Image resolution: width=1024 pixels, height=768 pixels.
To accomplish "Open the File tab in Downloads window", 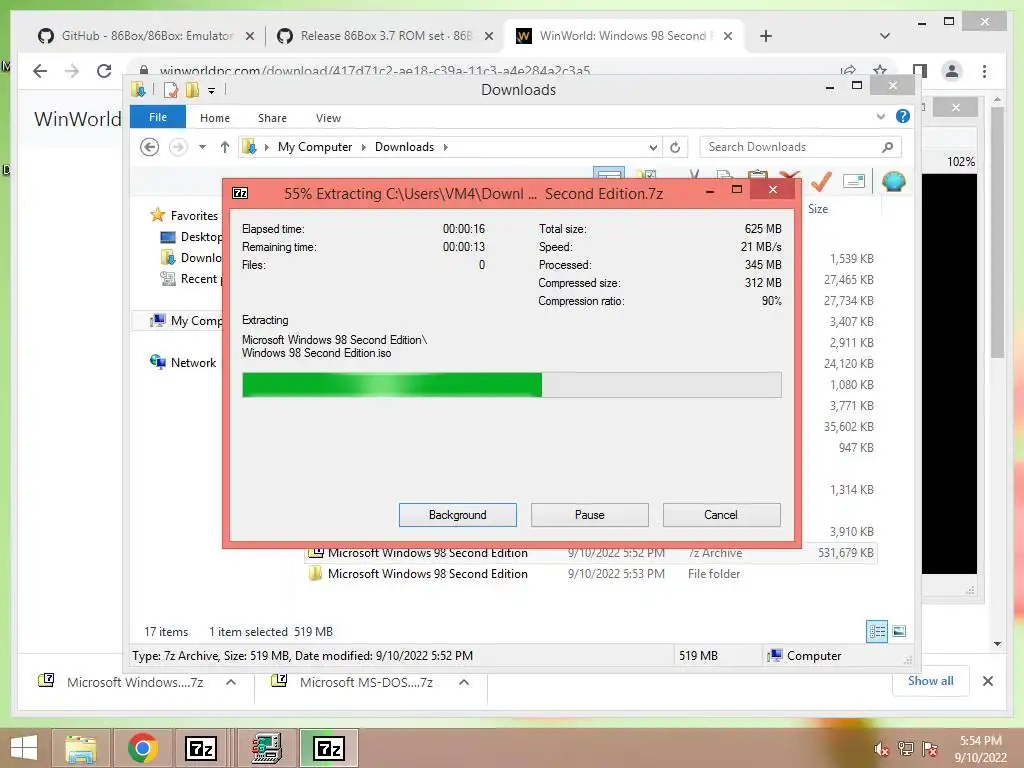I will [158, 118].
